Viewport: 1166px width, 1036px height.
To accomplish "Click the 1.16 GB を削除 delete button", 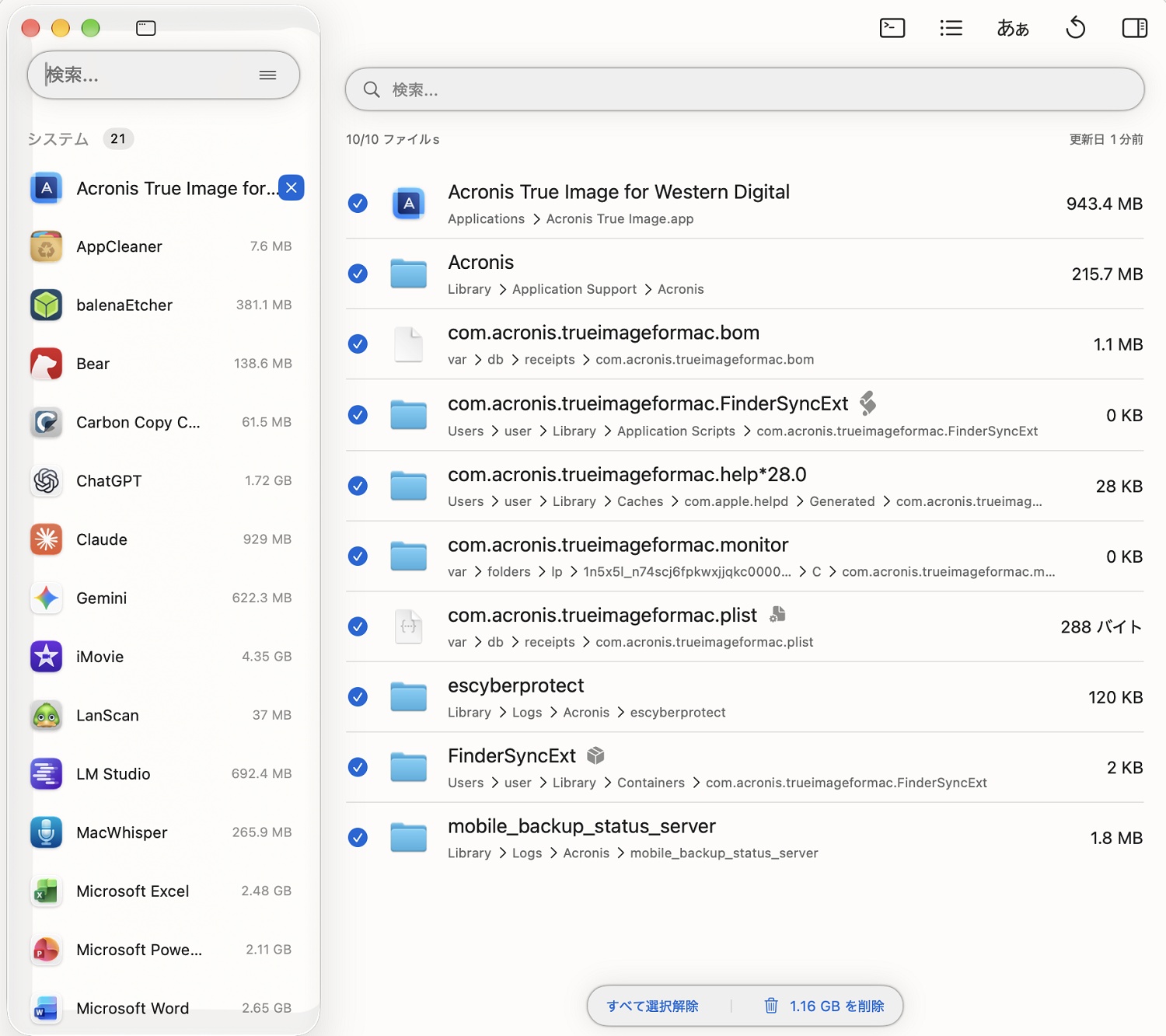I will click(825, 1006).
